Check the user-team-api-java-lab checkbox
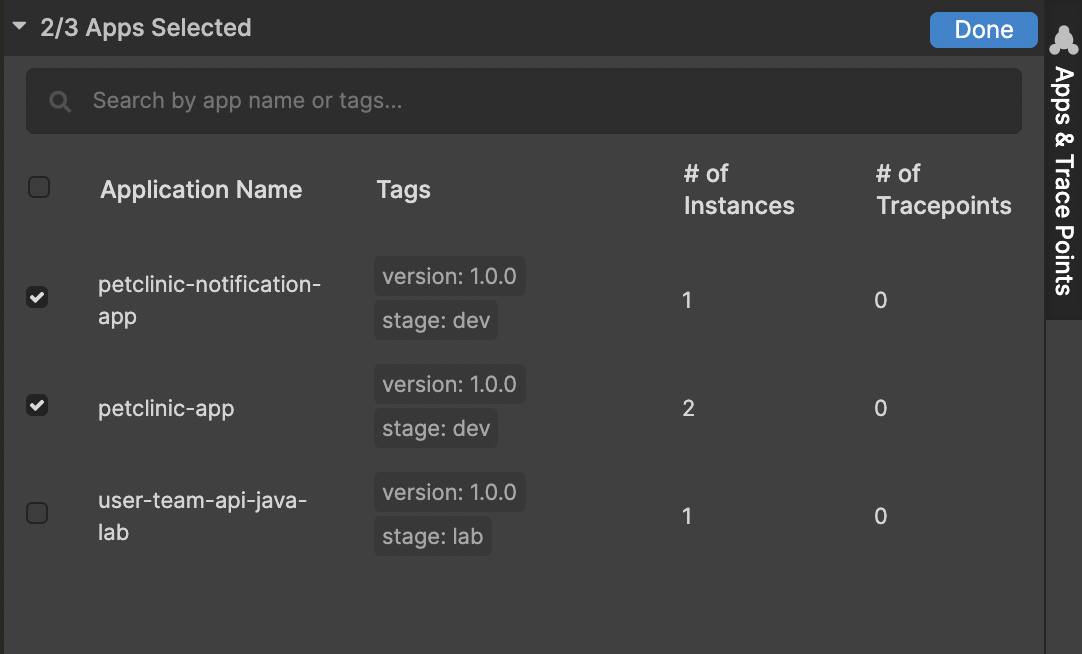The width and height of the screenshot is (1082, 654). [37, 513]
